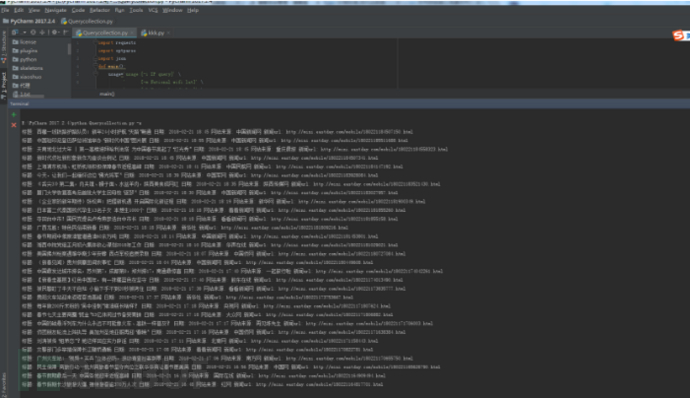690x398 pixels.
Task: Click the 'def main()' code line
Action: click(112, 66)
